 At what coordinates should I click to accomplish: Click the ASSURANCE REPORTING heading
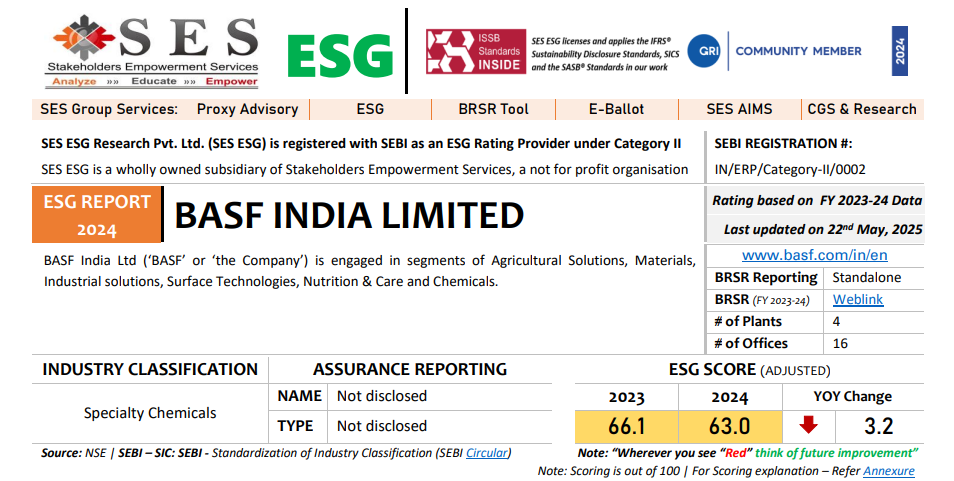tap(410, 369)
